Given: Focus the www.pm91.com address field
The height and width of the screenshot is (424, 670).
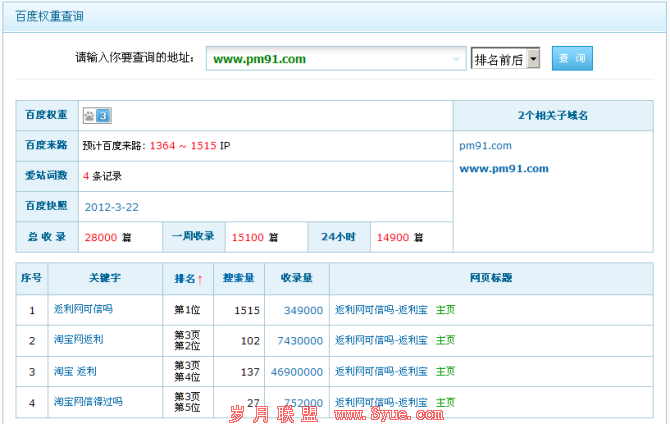Looking at the screenshot, I should point(336,59).
